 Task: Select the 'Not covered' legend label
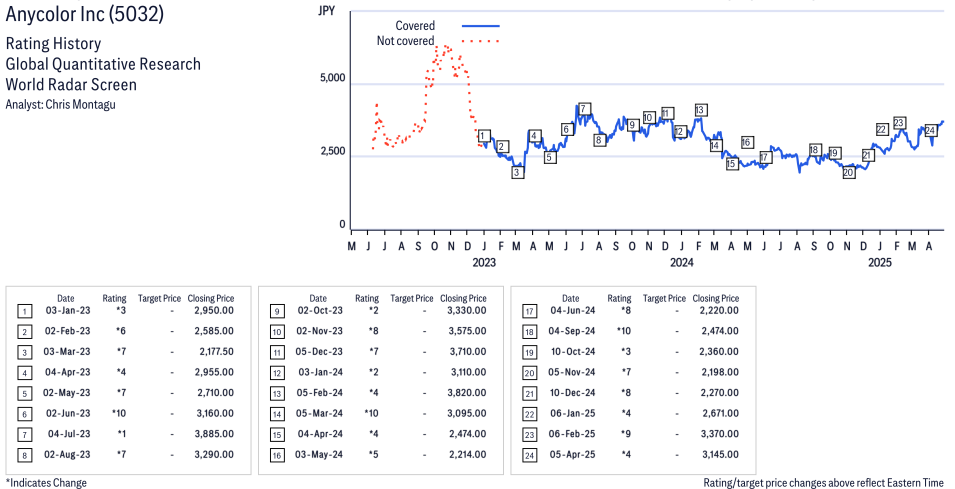[x=406, y=41]
